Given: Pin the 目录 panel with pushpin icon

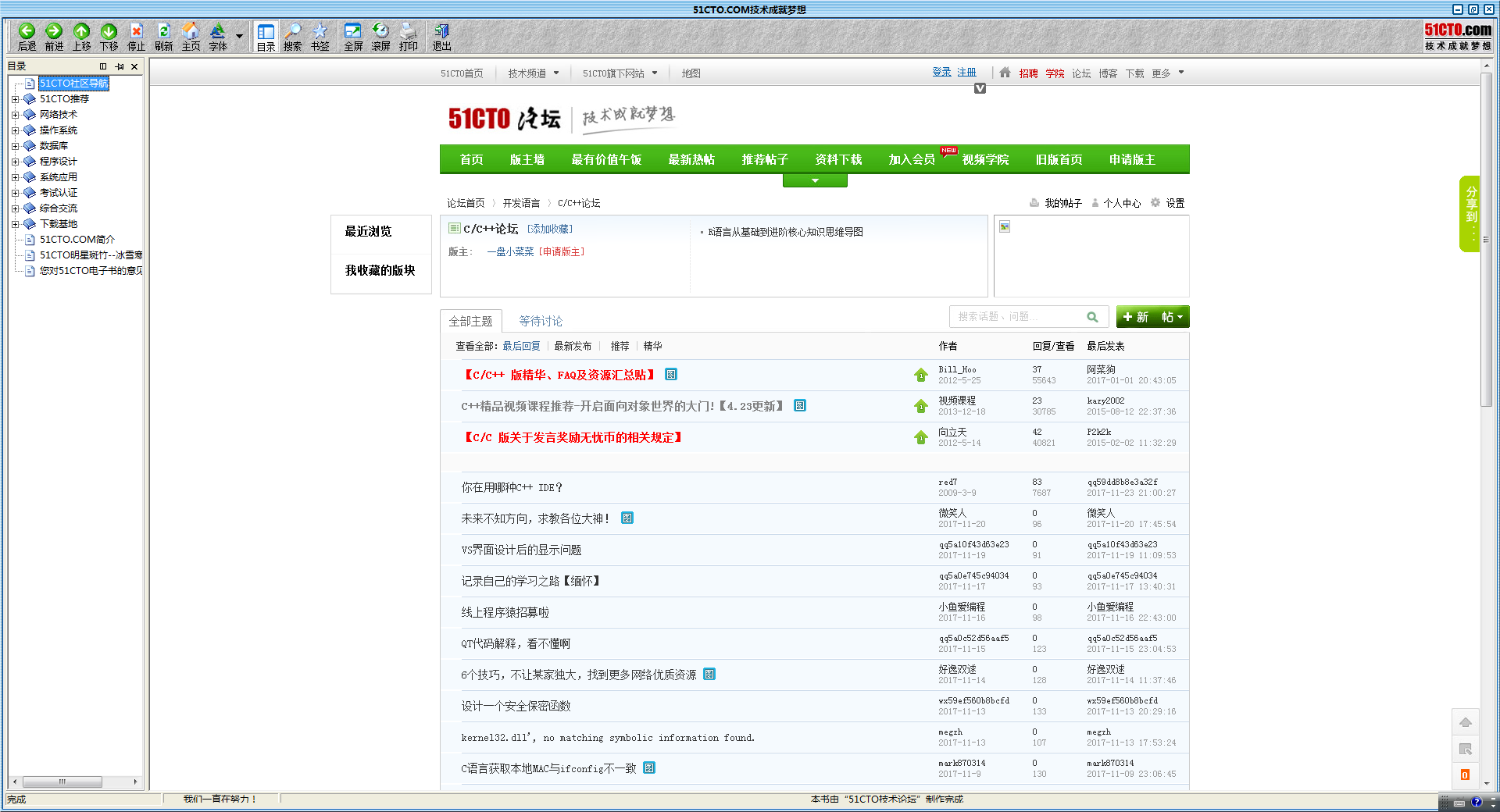Looking at the screenshot, I should [x=120, y=66].
